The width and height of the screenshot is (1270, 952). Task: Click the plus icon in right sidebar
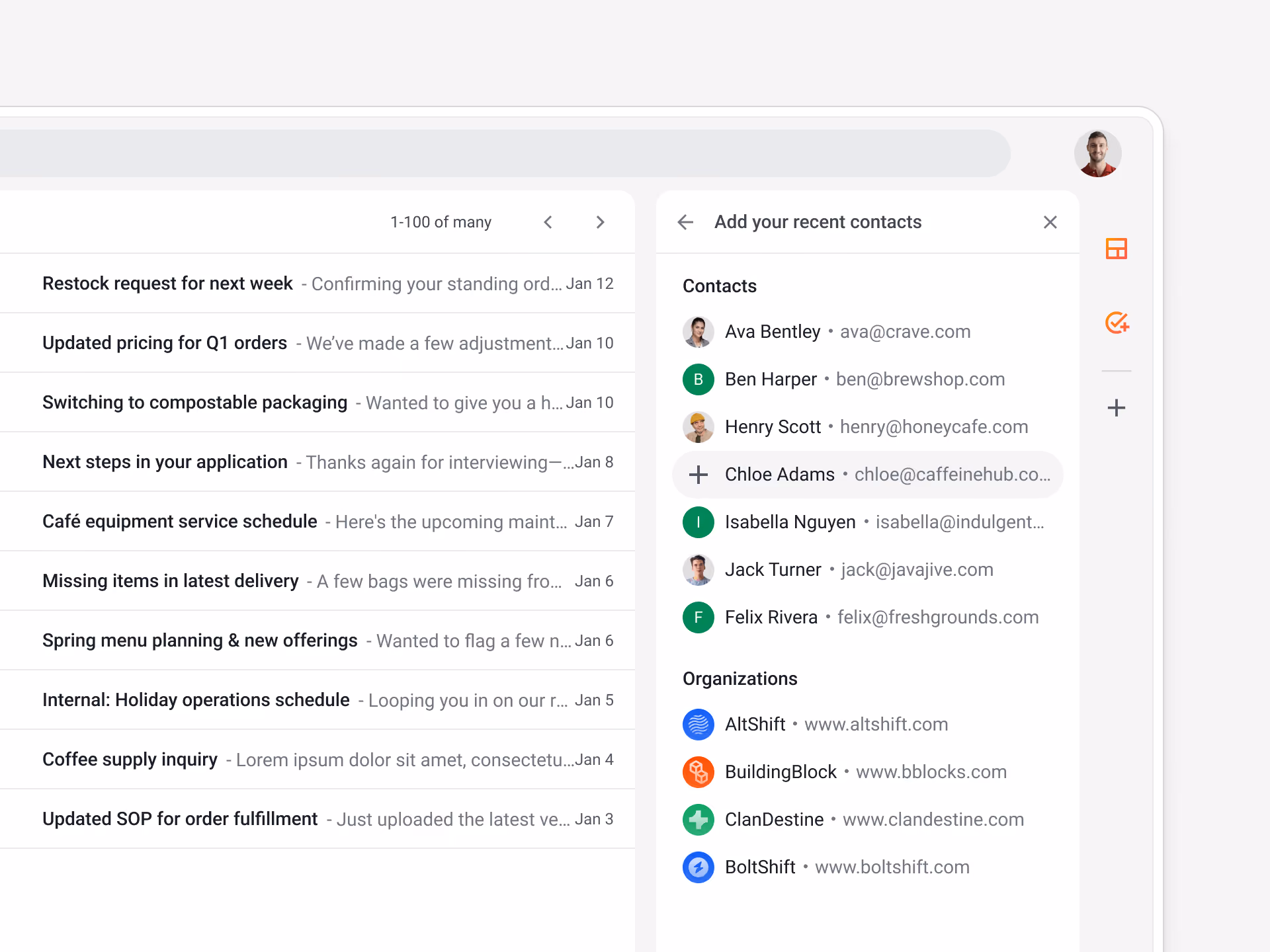1116,408
